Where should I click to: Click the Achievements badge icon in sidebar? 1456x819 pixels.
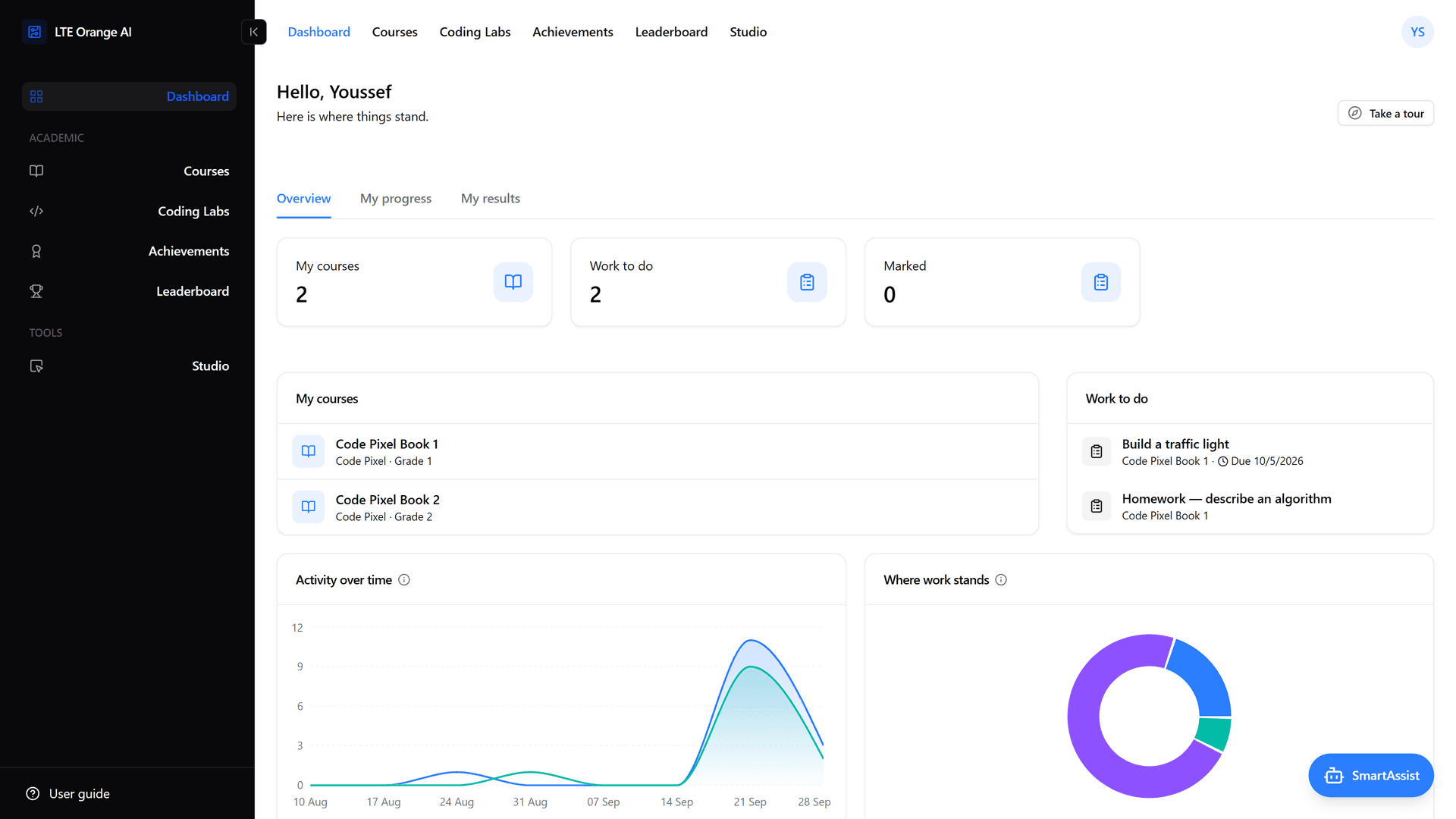click(x=36, y=251)
